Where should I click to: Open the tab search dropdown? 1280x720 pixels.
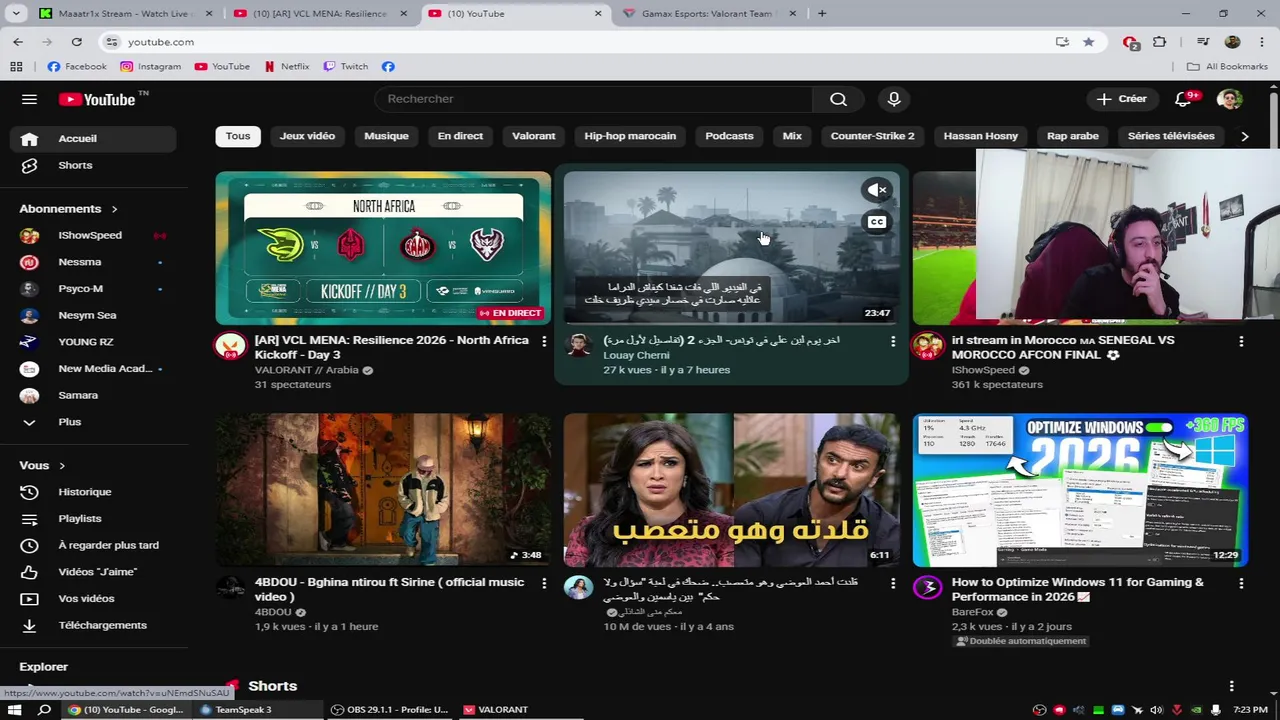(14, 14)
